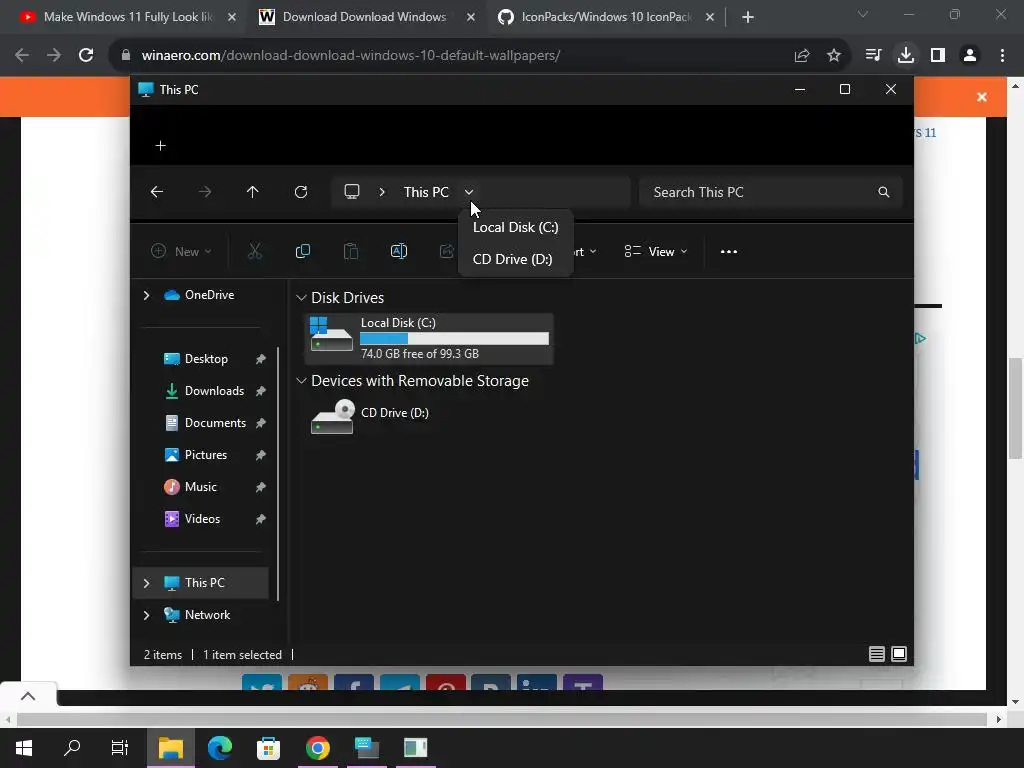Open Documents in the quick access sidebar
Screen dimensions: 1024x768
pyautogui.click(x=216, y=423)
